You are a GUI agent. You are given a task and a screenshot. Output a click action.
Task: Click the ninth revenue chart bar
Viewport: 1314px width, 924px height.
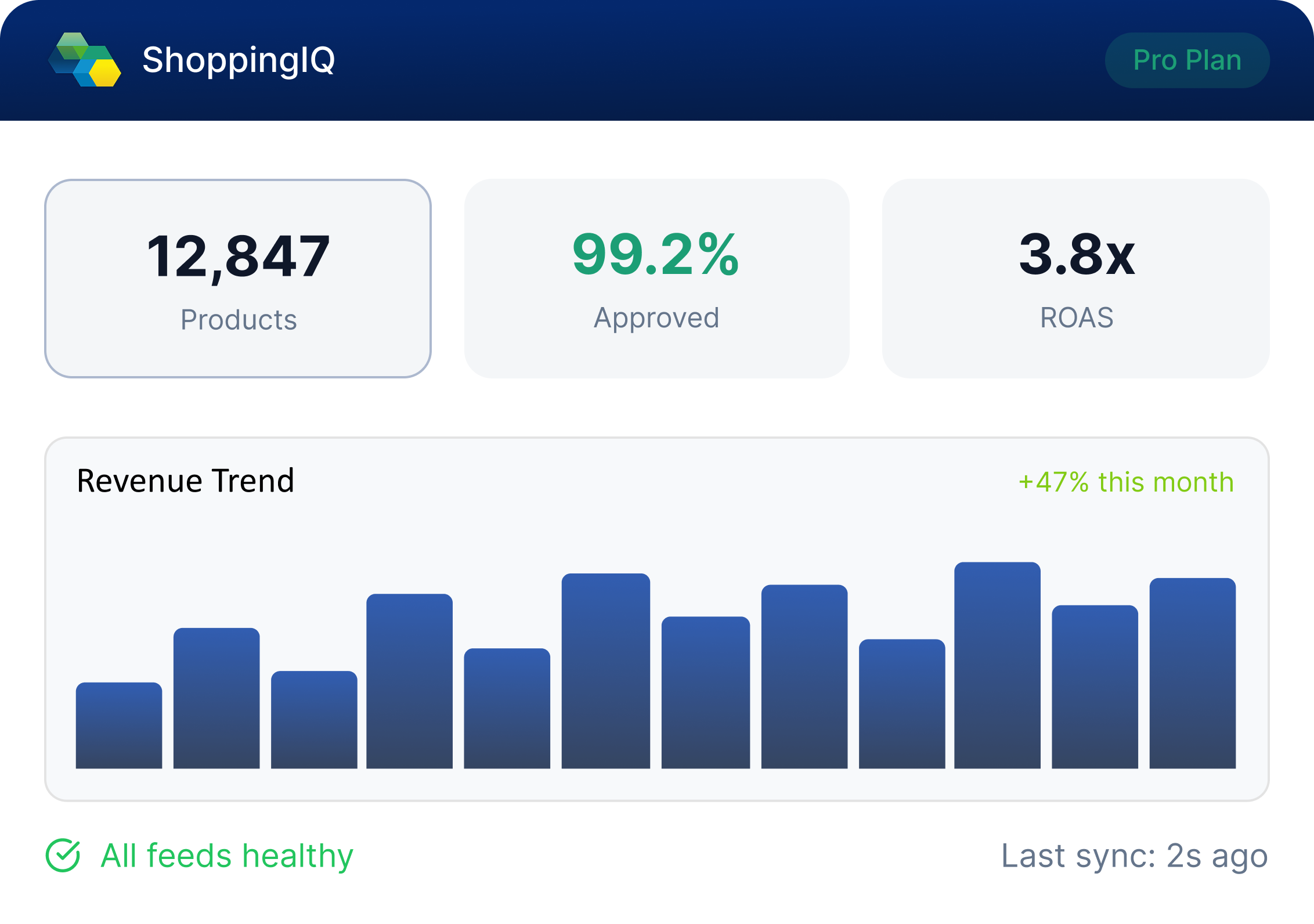pyautogui.click(x=901, y=704)
